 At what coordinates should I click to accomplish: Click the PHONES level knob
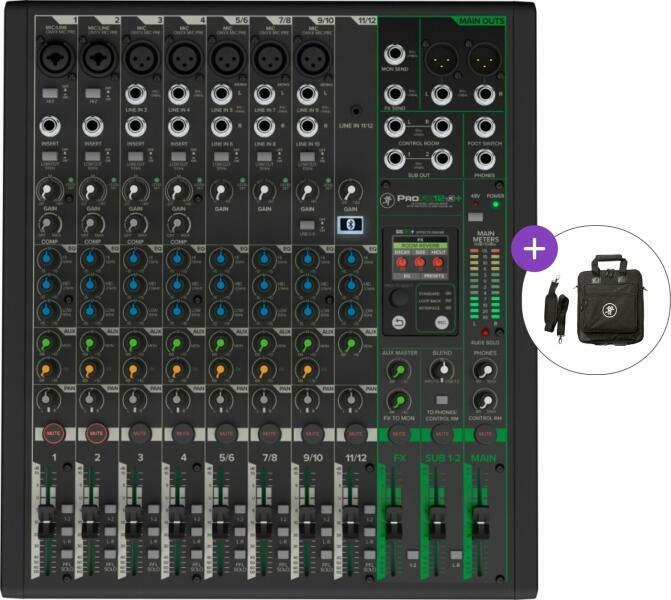pyautogui.click(x=485, y=370)
